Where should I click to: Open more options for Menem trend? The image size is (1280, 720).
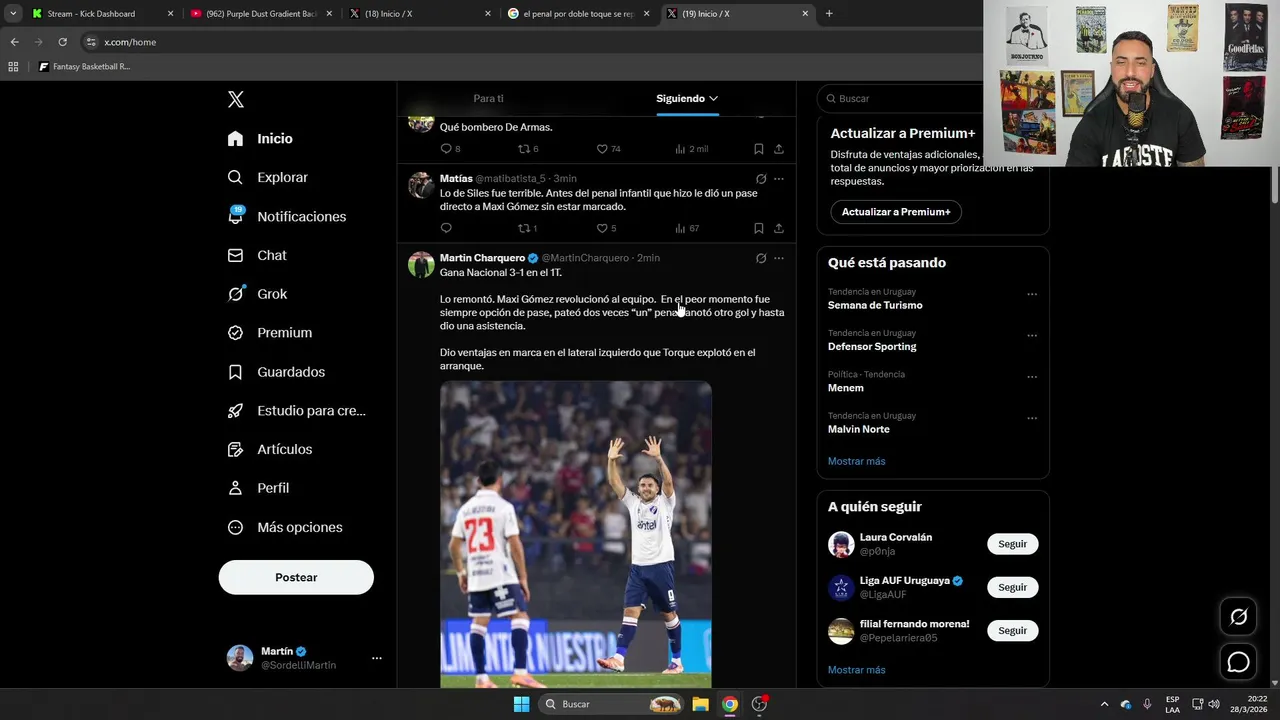[1032, 377]
